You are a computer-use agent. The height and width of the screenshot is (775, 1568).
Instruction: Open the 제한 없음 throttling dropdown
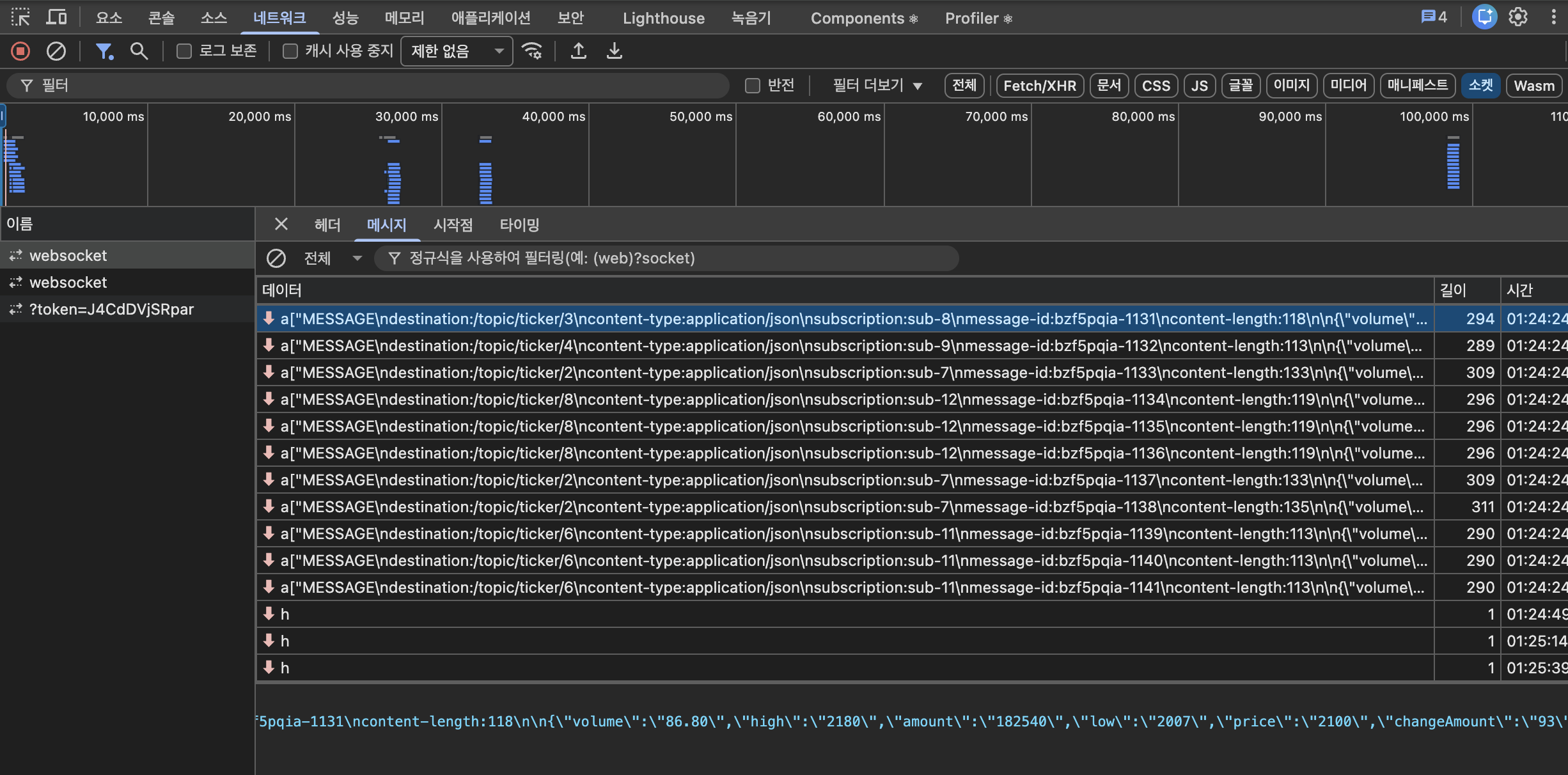[x=457, y=51]
